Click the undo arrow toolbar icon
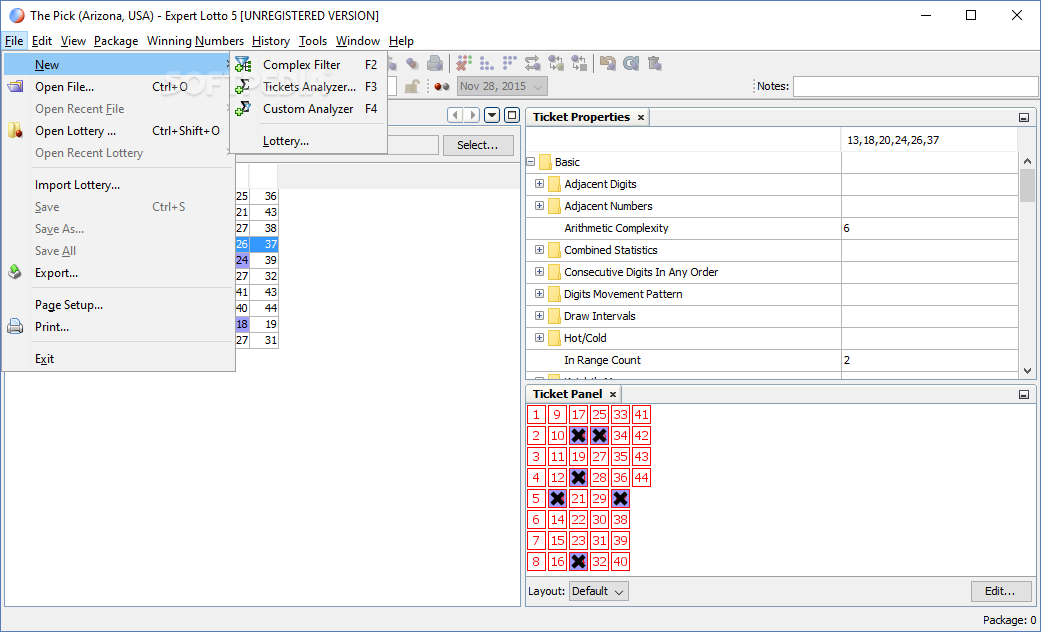 point(607,64)
